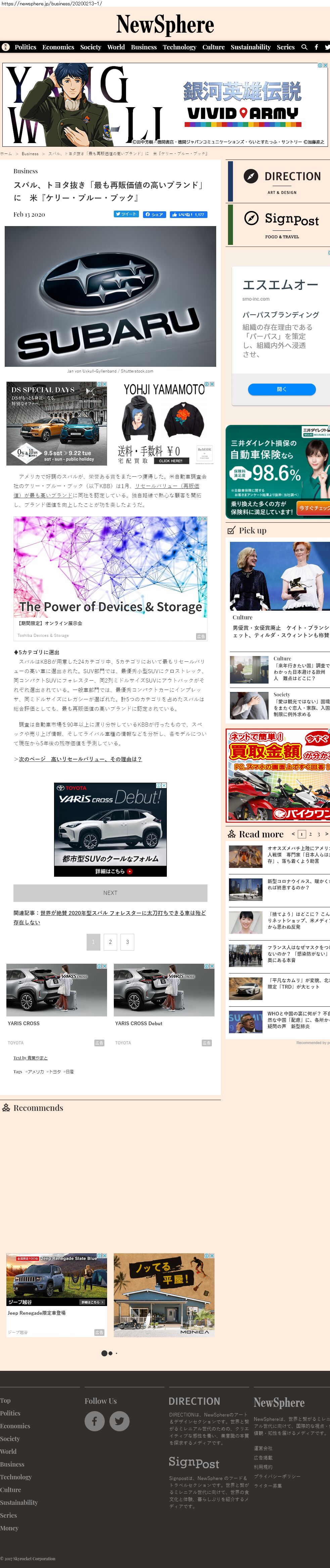The width and height of the screenshot is (330, 1568).
Task: Select Read more page 3
Action: click(319, 834)
